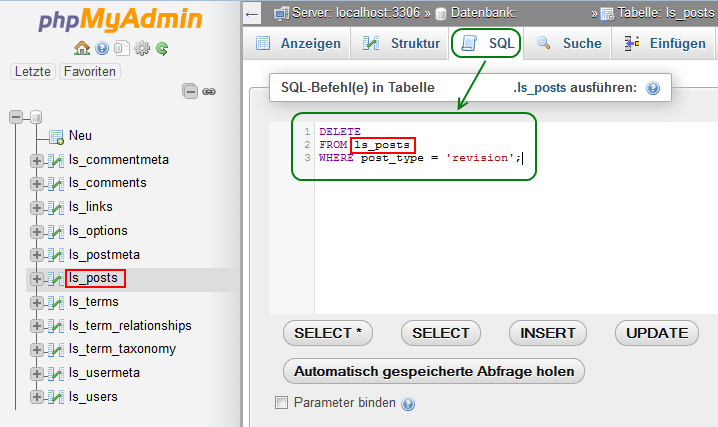
Task: Select ls_comments table name in tree
Action: [x=108, y=183]
